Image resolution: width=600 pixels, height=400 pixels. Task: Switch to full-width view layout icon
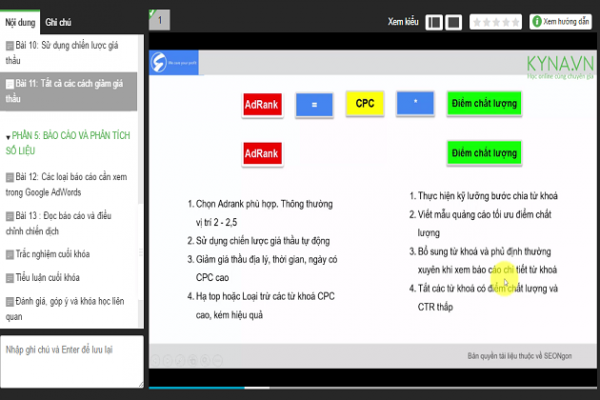(x=456, y=21)
